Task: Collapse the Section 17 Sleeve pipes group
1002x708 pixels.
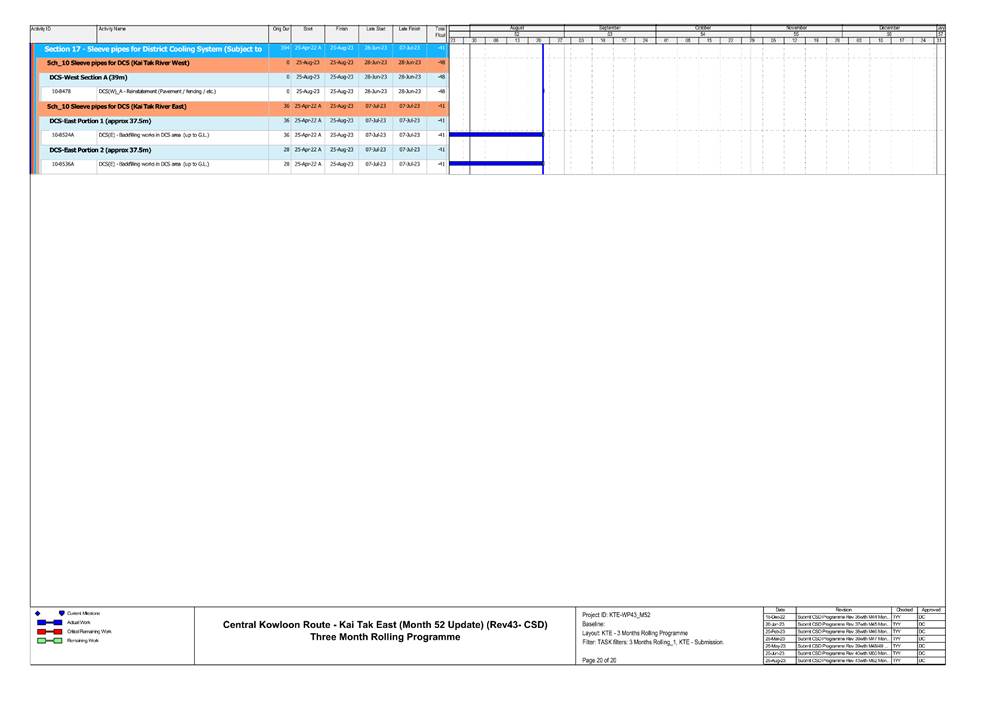Action: pyautogui.click(x=38, y=48)
